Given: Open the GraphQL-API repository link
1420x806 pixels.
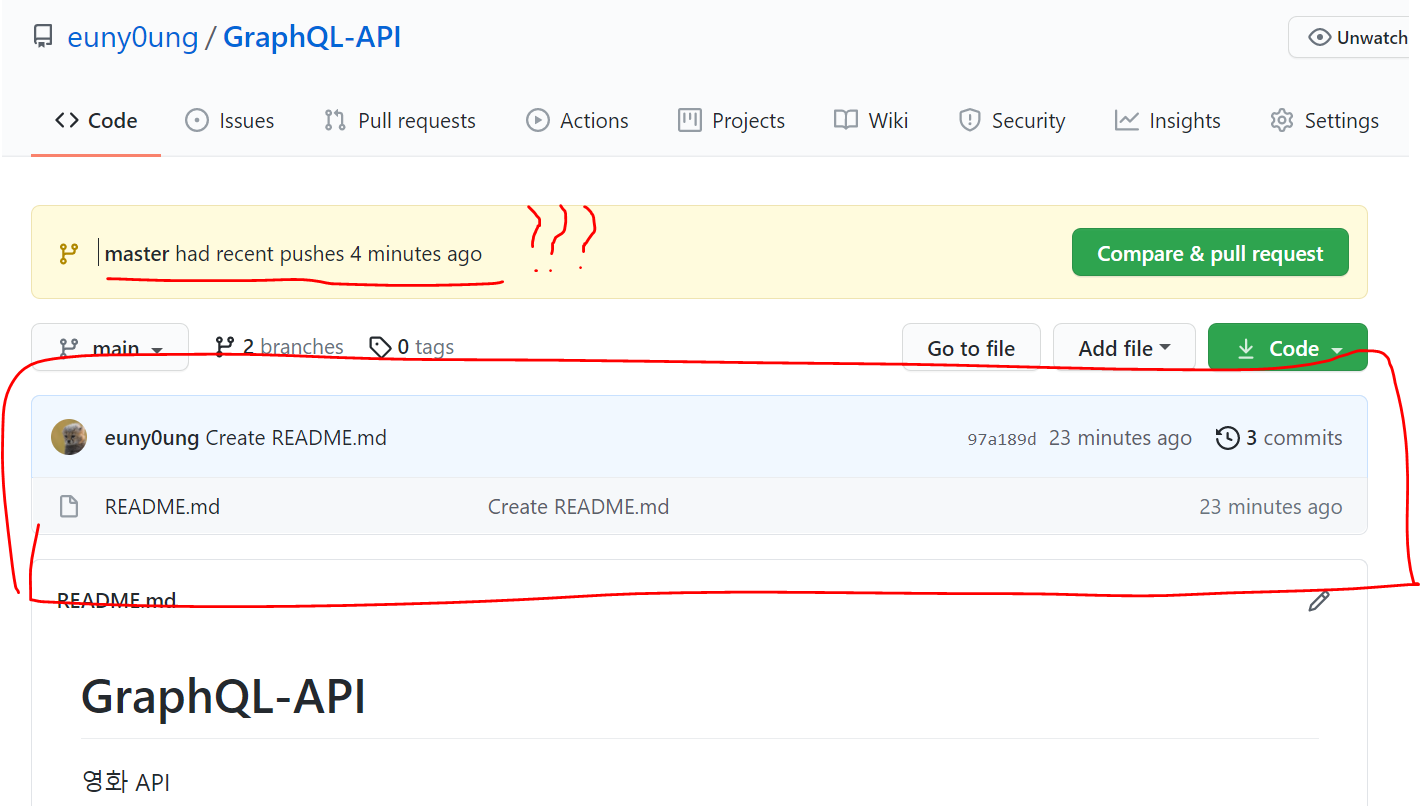Looking at the screenshot, I should [x=312, y=38].
